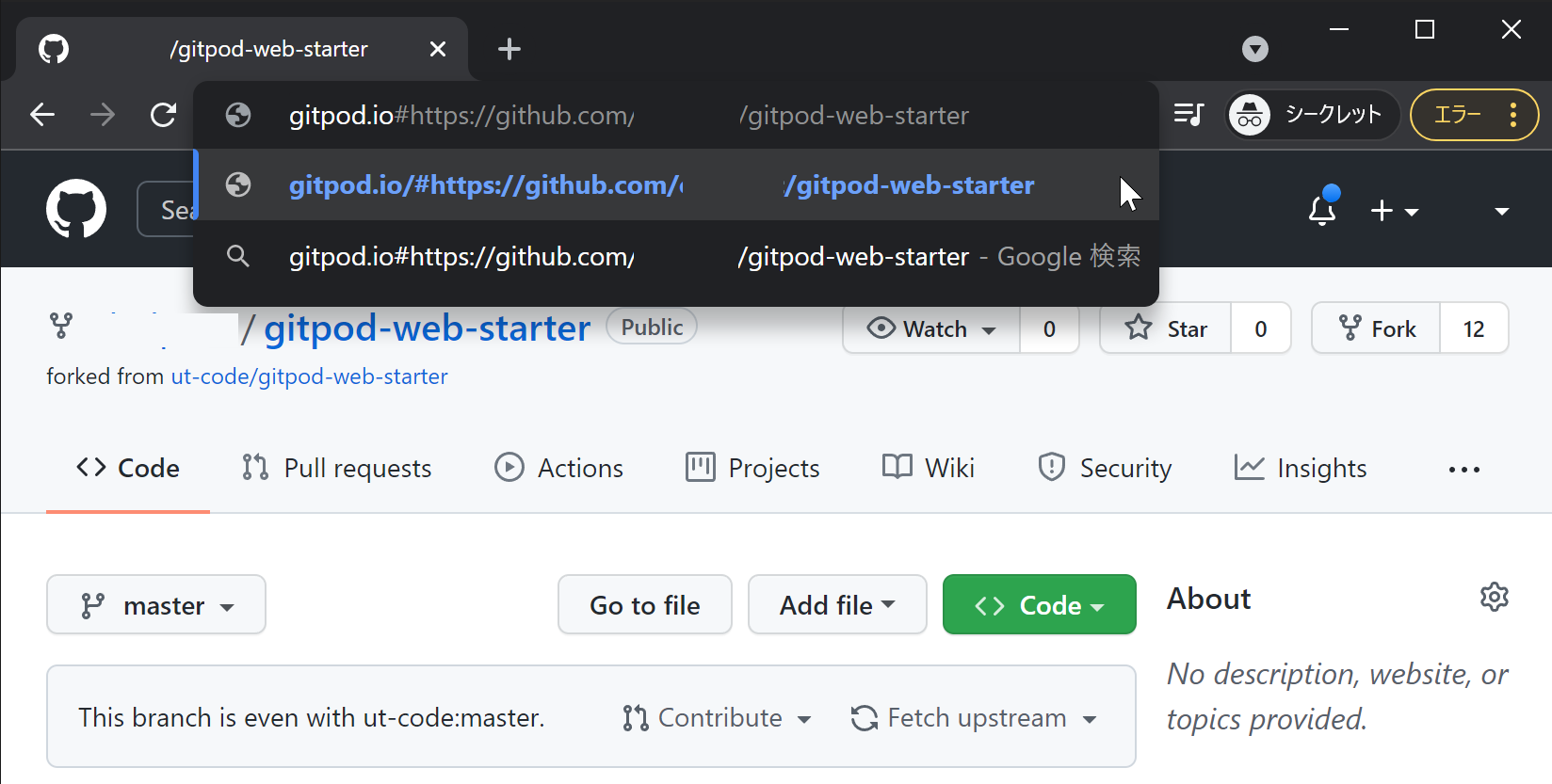Expand the Add file dropdown
This screenshot has width=1552, height=784.
(837, 604)
